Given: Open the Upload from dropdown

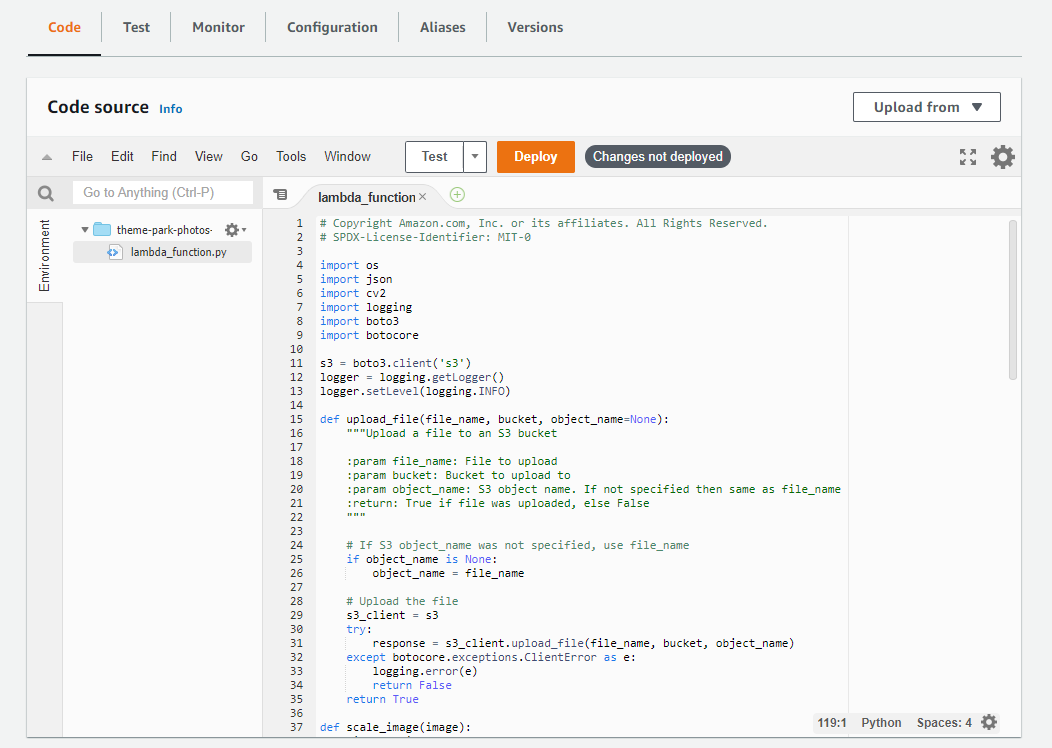Looking at the screenshot, I should click(926, 107).
